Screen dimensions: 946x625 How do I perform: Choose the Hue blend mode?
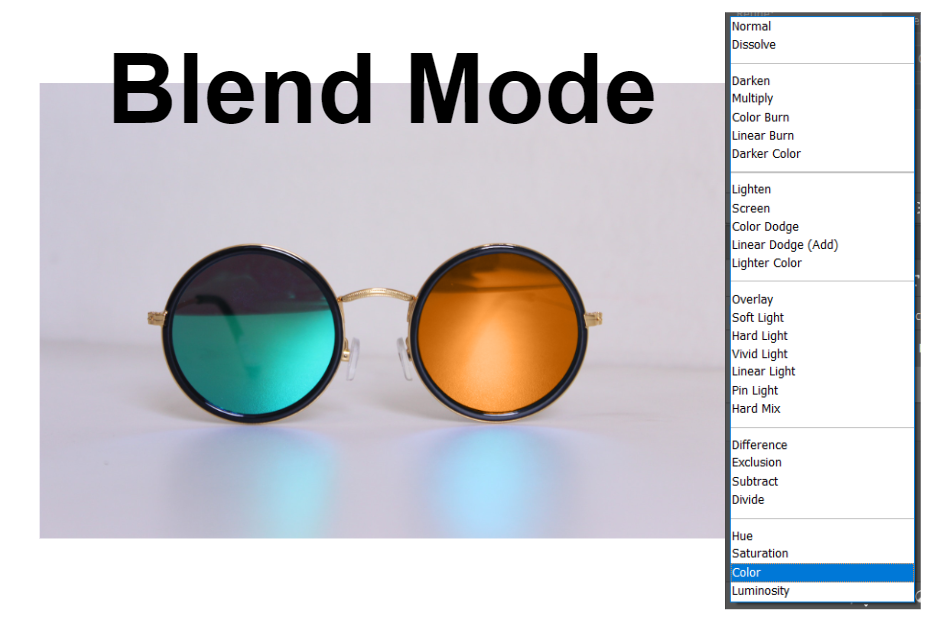(x=822, y=536)
